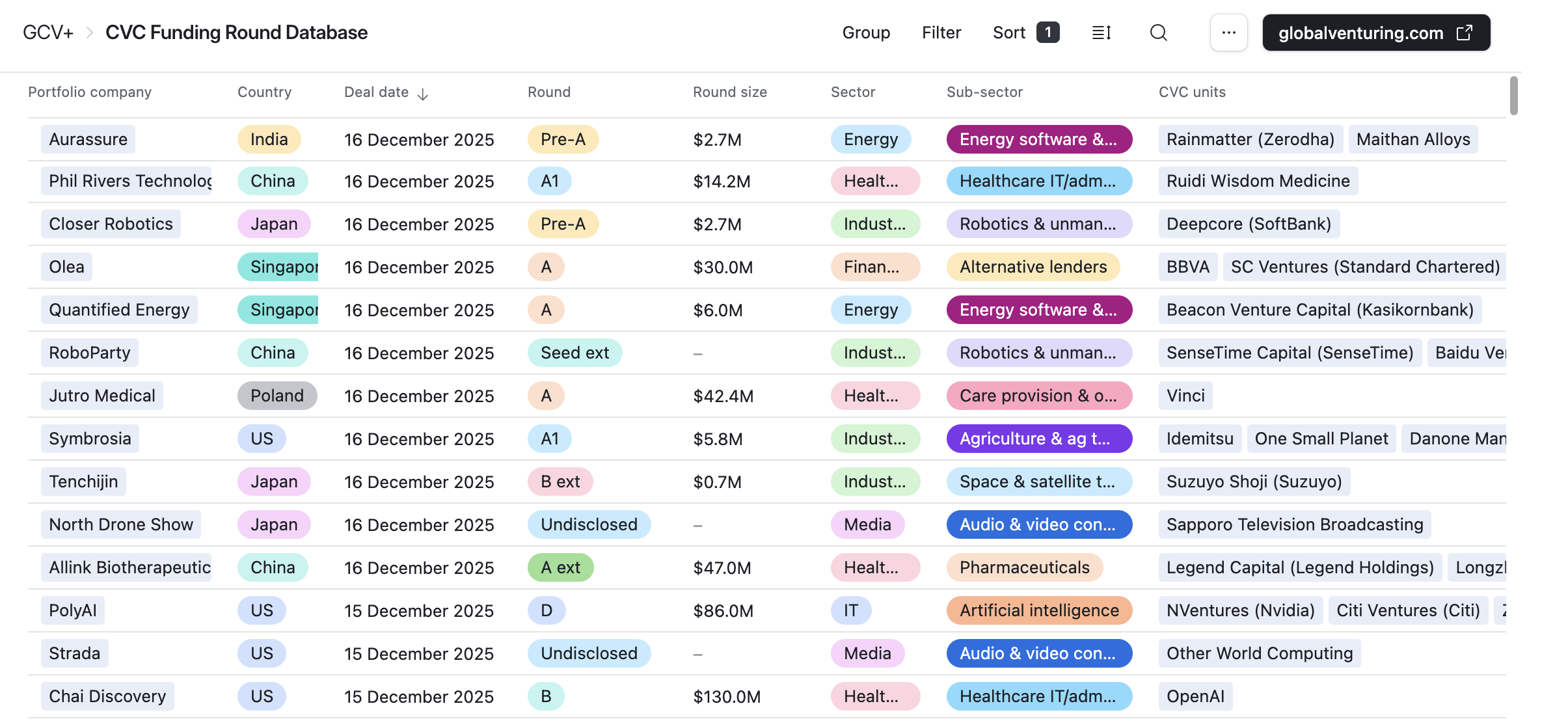Open the Filter options
This screenshot has height=721, width=1568.
pyautogui.click(x=941, y=33)
